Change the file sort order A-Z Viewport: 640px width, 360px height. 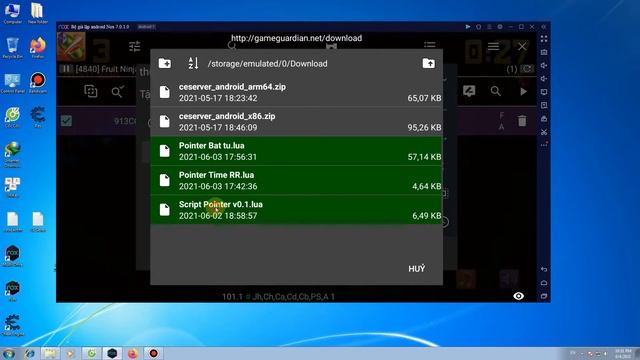click(x=193, y=63)
